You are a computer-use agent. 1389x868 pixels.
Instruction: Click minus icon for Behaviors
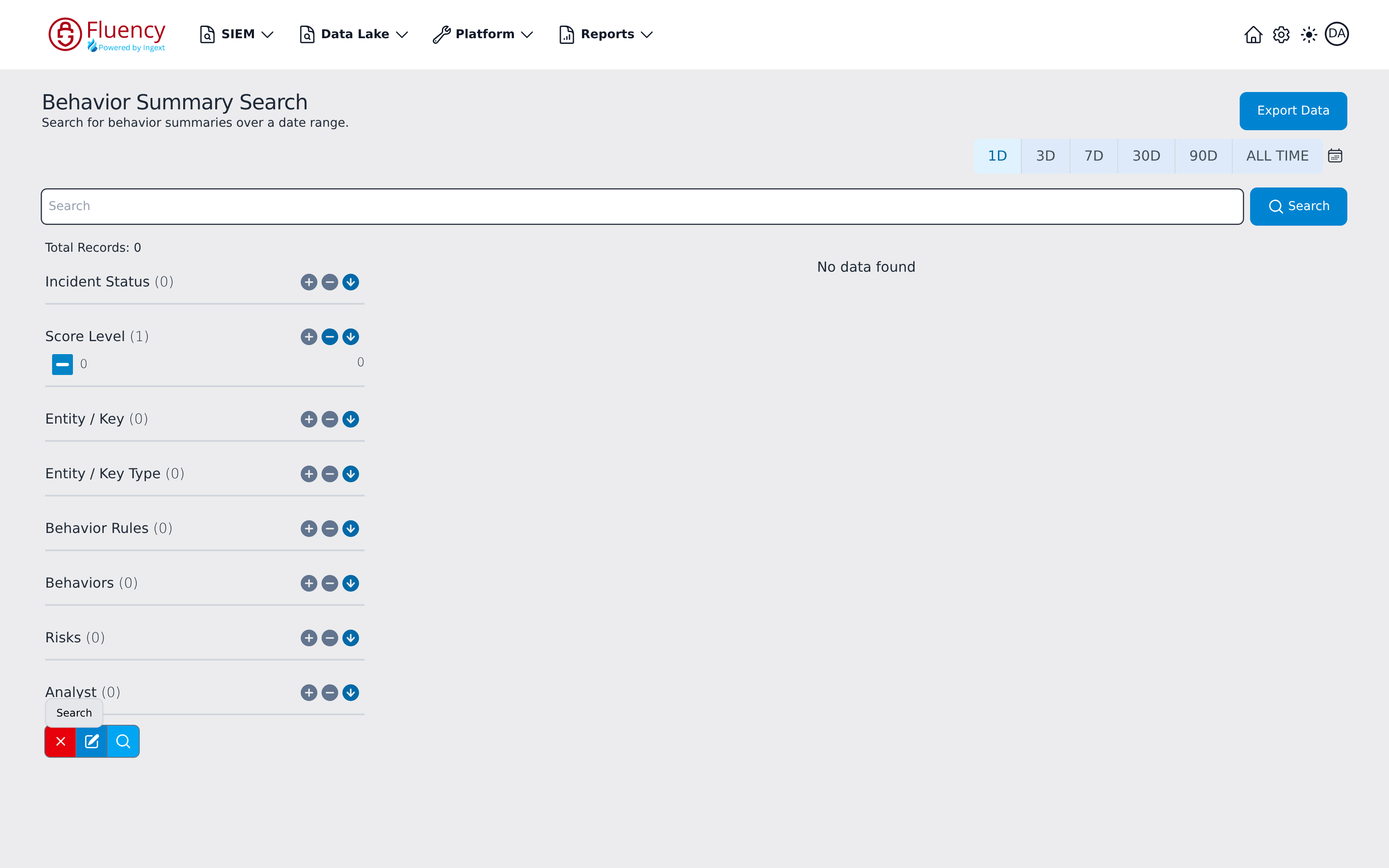[329, 583]
